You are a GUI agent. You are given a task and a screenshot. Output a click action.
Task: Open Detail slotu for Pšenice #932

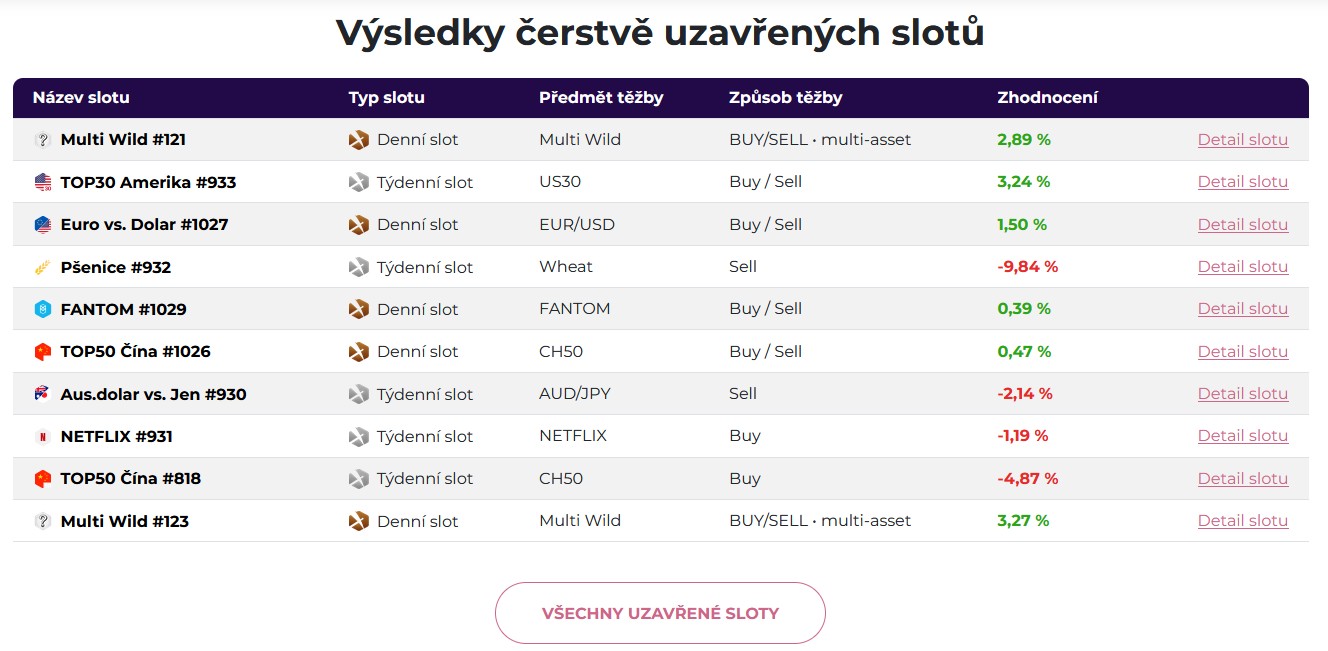pyautogui.click(x=1242, y=267)
